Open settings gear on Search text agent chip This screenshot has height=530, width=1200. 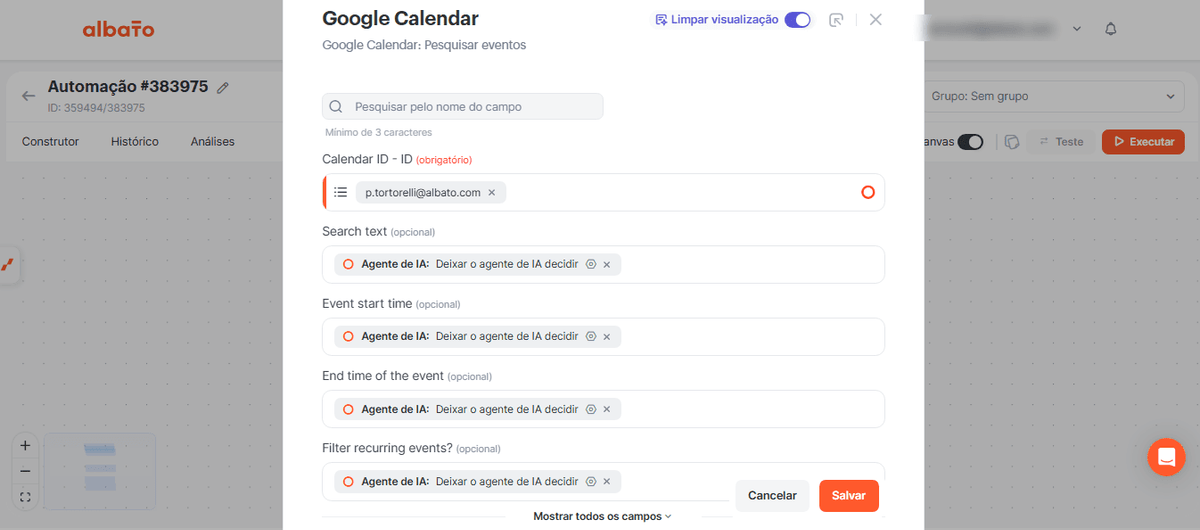coord(591,264)
